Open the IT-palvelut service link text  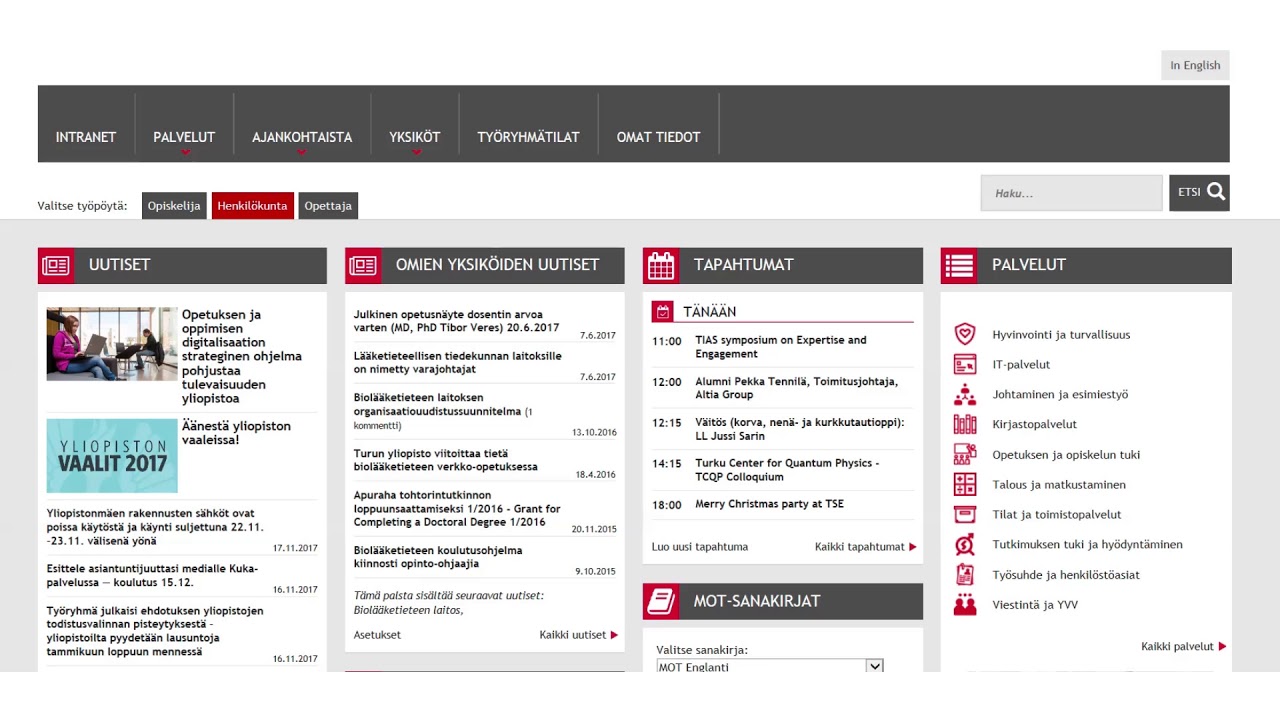(x=1021, y=364)
